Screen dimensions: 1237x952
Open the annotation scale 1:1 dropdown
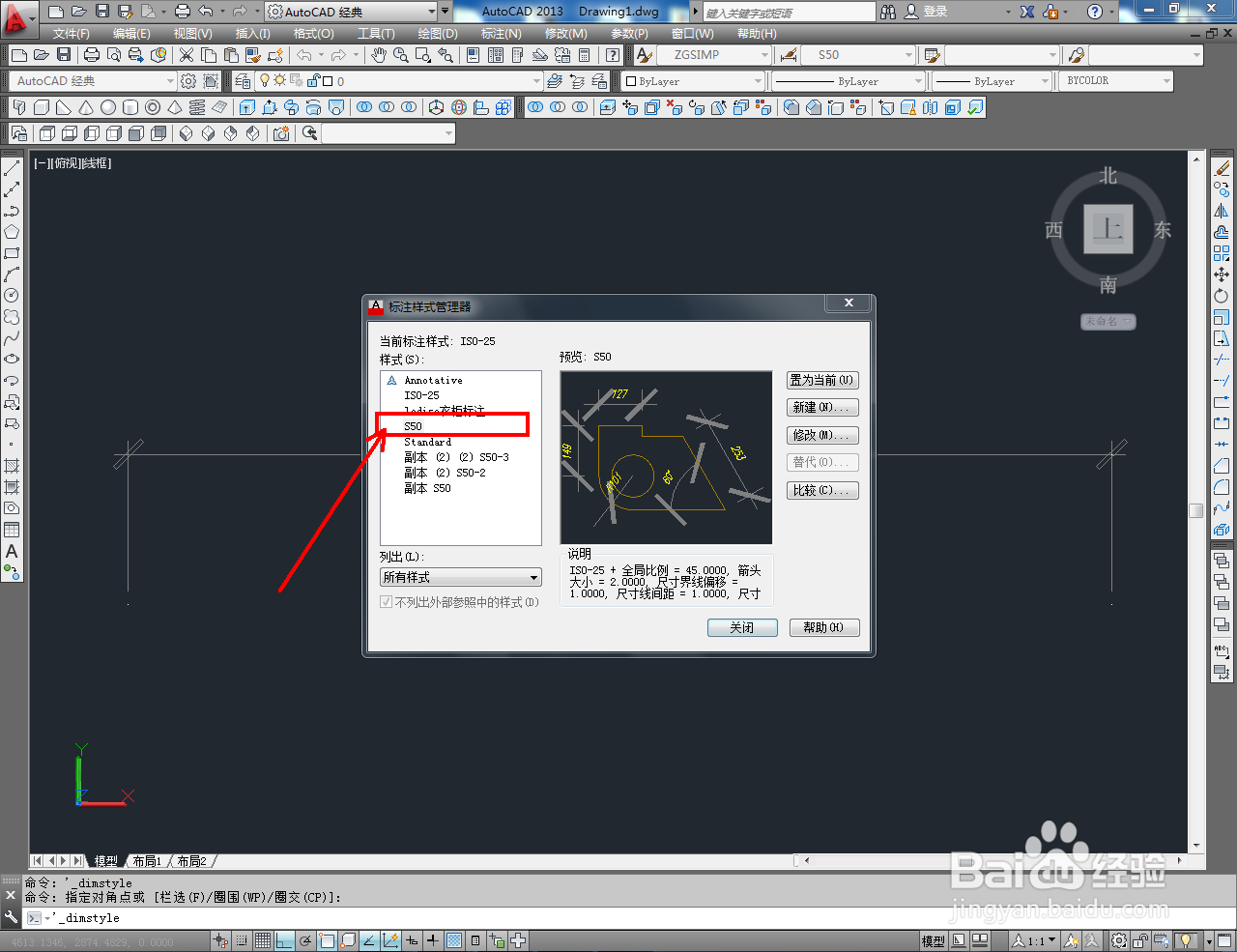[x=1033, y=940]
